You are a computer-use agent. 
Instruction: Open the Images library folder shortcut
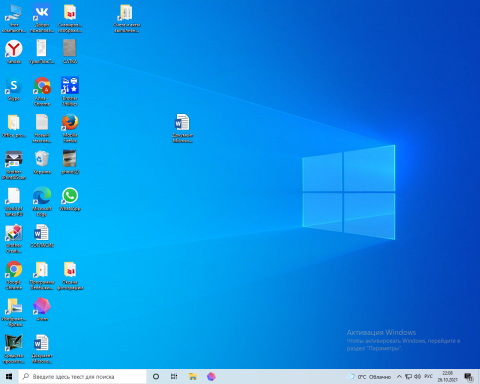pos(14,312)
